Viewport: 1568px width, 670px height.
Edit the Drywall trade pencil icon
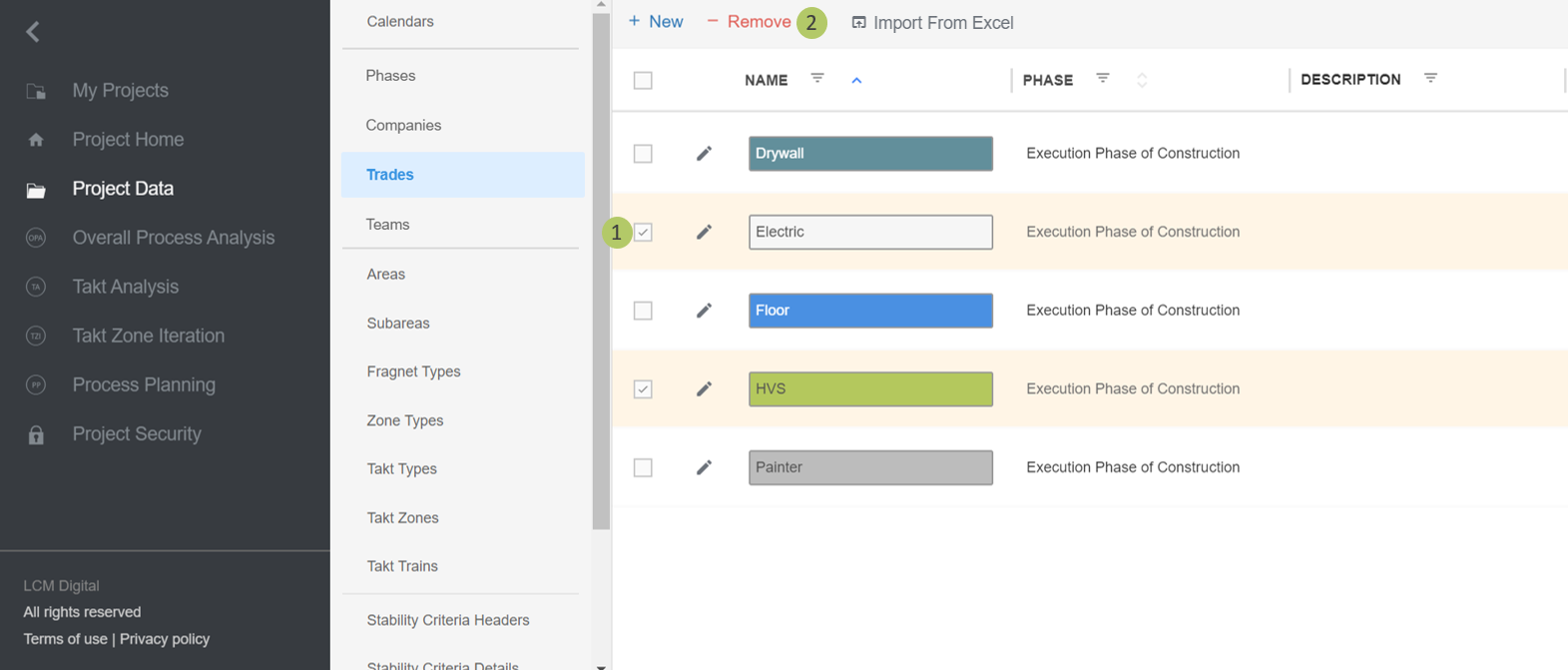pos(704,154)
